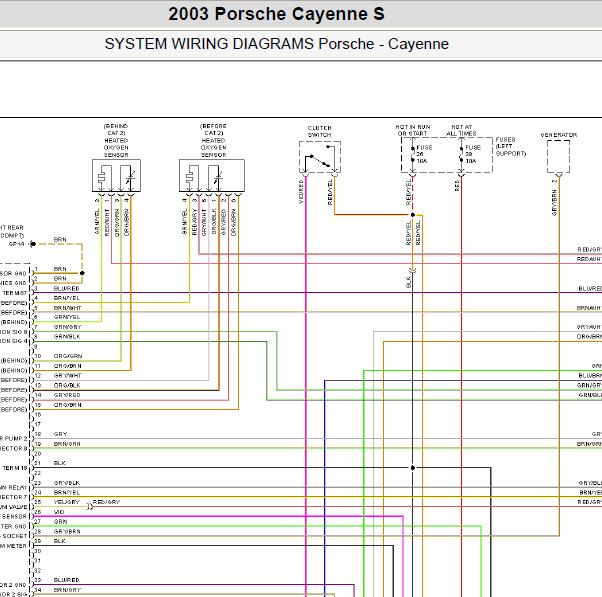Click the GRY/RED label on pin 14
This screenshot has width=602, height=597.
(67, 395)
